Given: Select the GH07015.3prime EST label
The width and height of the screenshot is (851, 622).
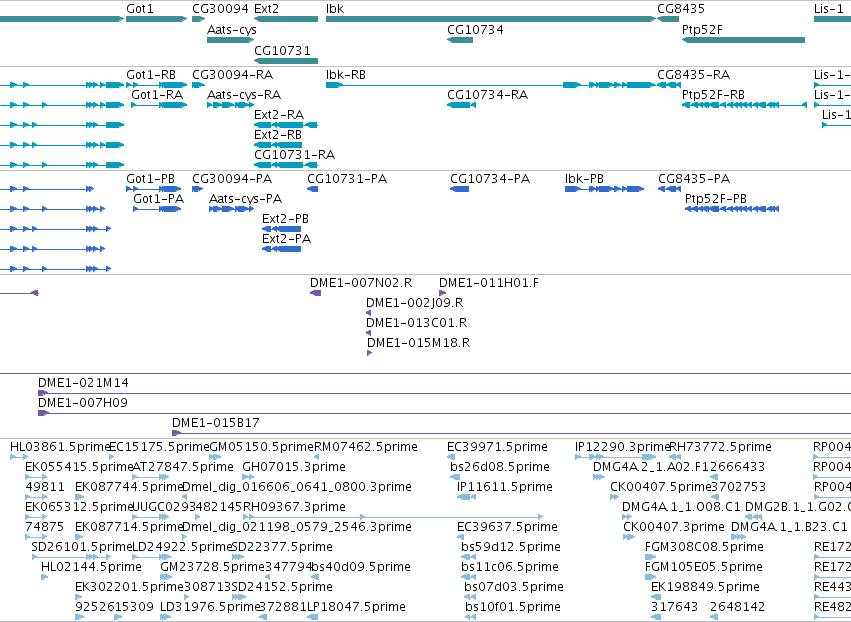Looking at the screenshot, I should 294,467.
